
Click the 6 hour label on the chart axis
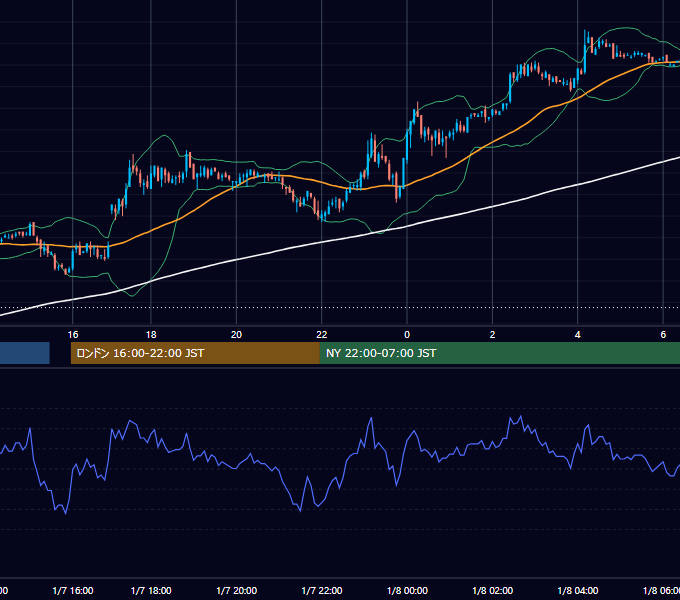(663, 335)
